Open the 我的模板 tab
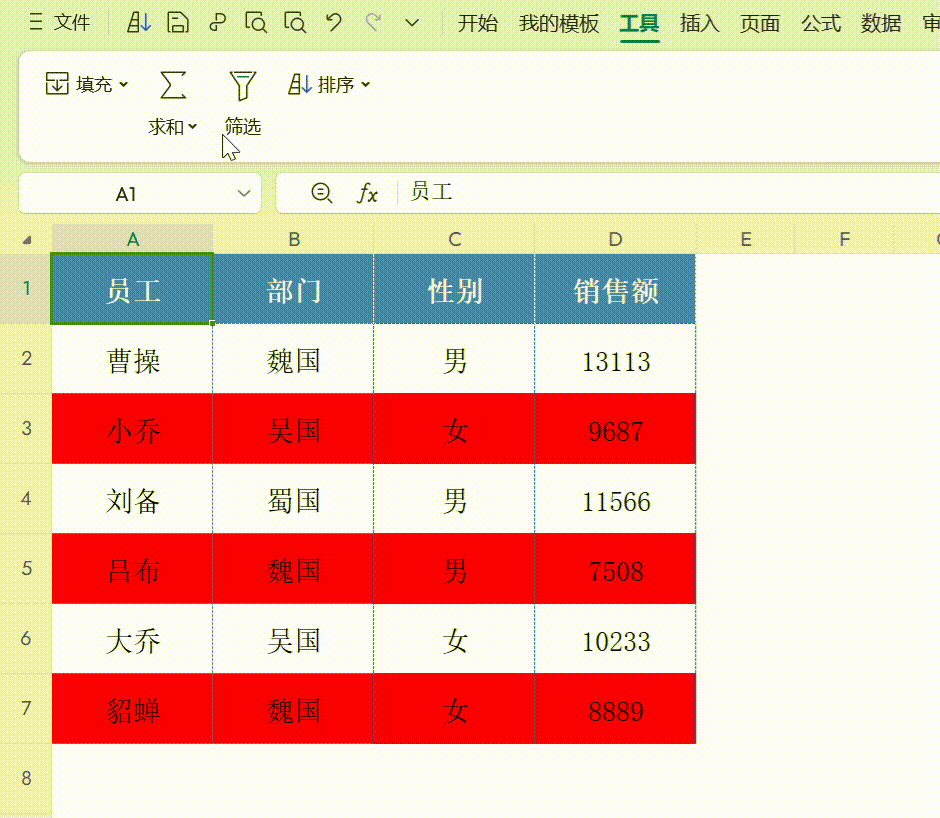 (x=559, y=23)
